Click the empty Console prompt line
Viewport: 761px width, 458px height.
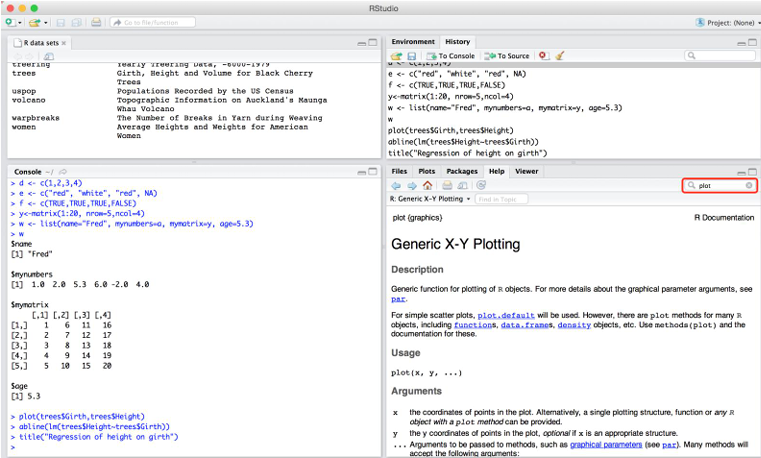pyautogui.click(x=194, y=447)
